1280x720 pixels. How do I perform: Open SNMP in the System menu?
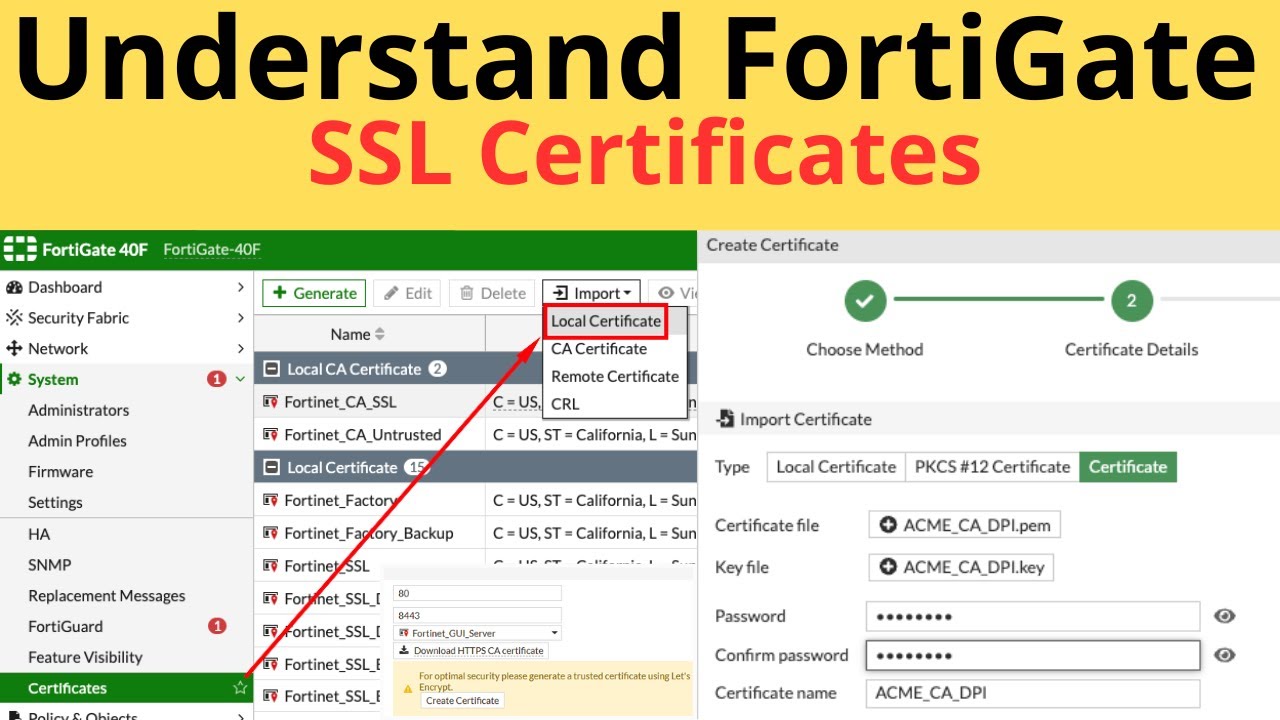tap(50, 565)
